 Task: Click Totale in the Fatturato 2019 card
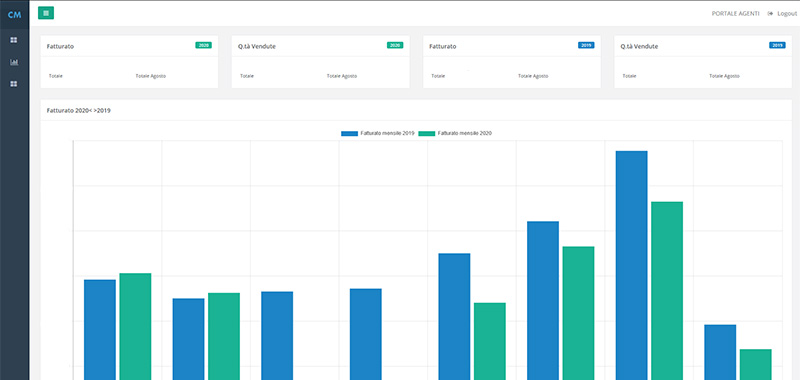(x=438, y=76)
